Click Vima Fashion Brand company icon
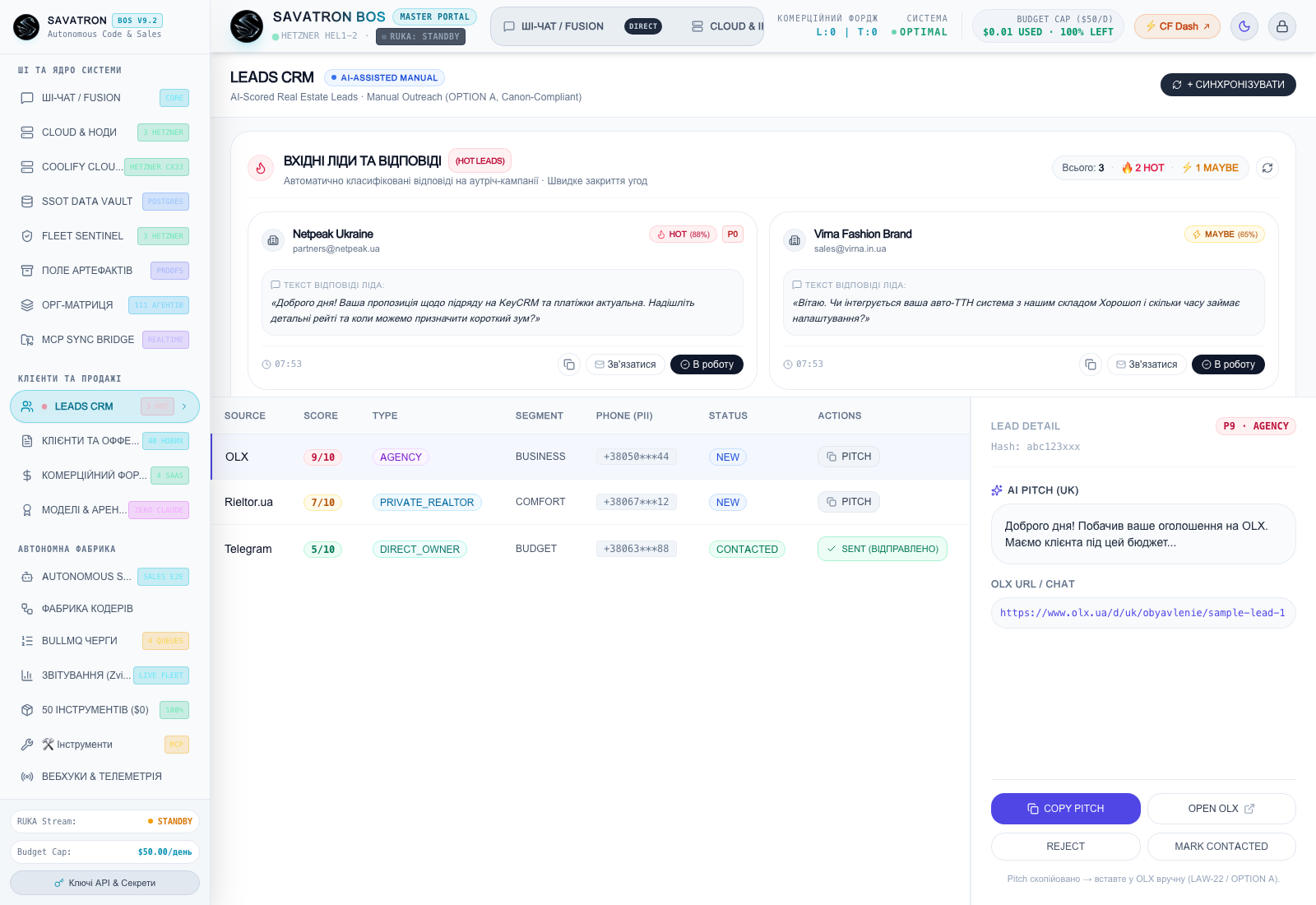The height and width of the screenshot is (905, 1316). pyautogui.click(x=795, y=240)
